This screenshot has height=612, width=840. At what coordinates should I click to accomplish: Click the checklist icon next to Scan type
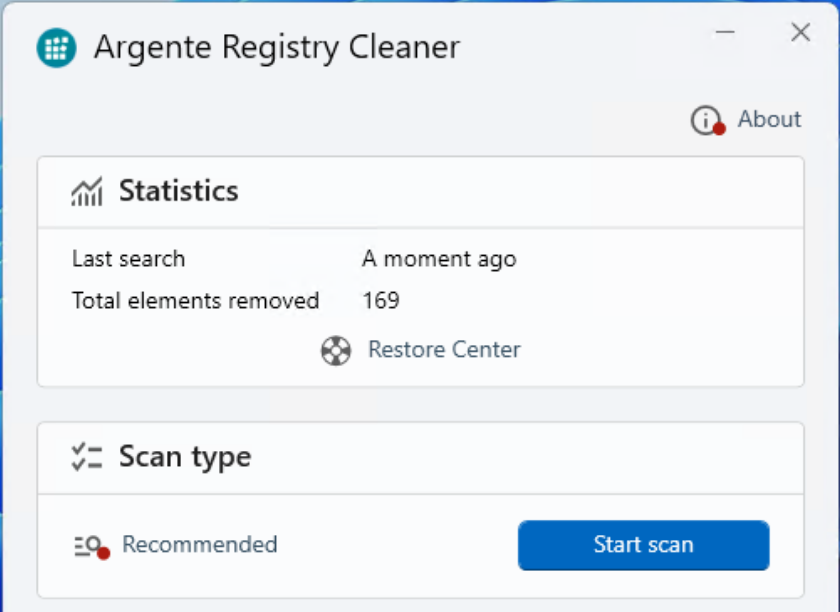click(x=87, y=456)
